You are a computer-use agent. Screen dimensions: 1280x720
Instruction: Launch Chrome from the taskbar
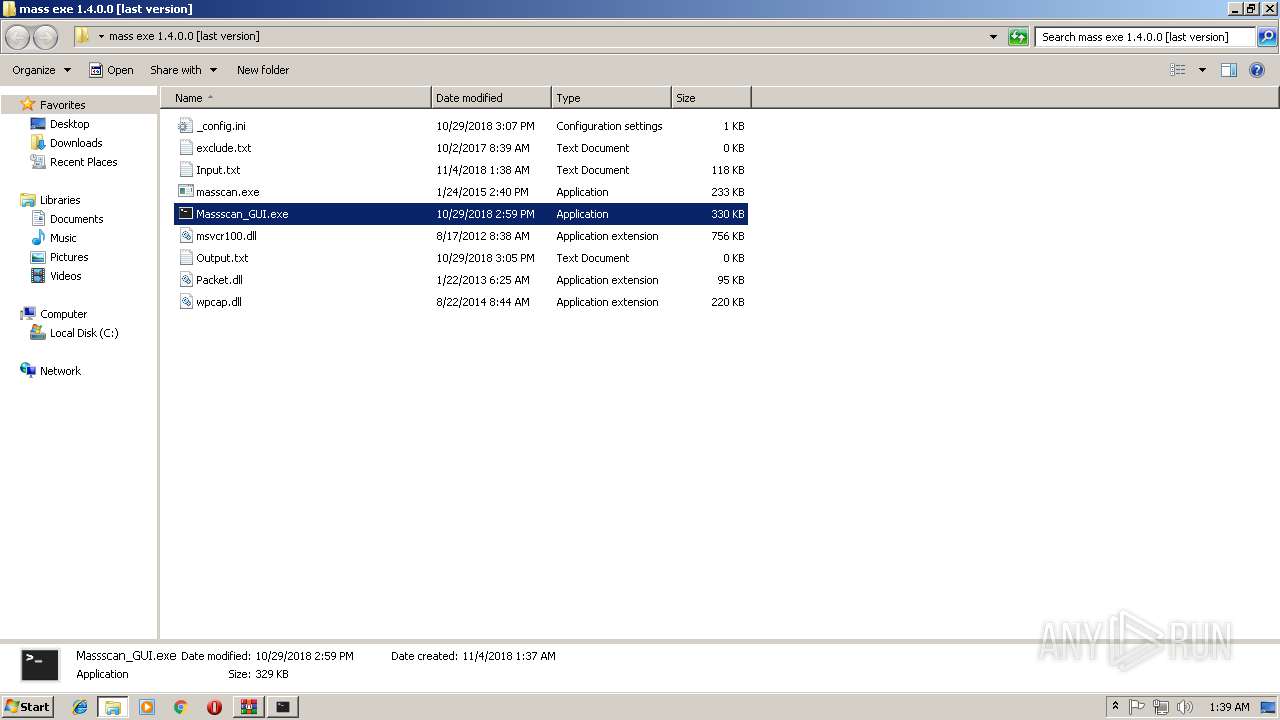pos(181,707)
